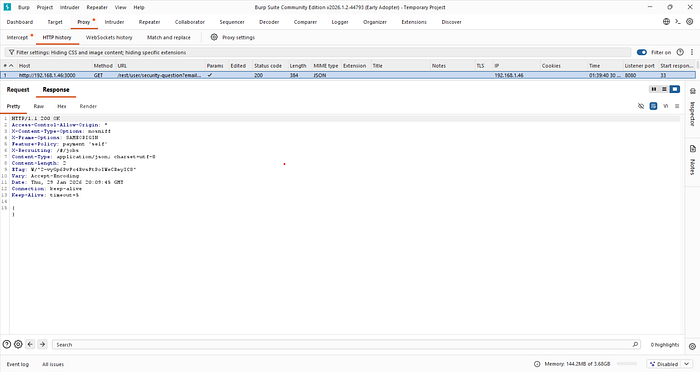Click the funnel filter icon
Viewport: 700px width, 372px height.
click(x=12, y=52)
